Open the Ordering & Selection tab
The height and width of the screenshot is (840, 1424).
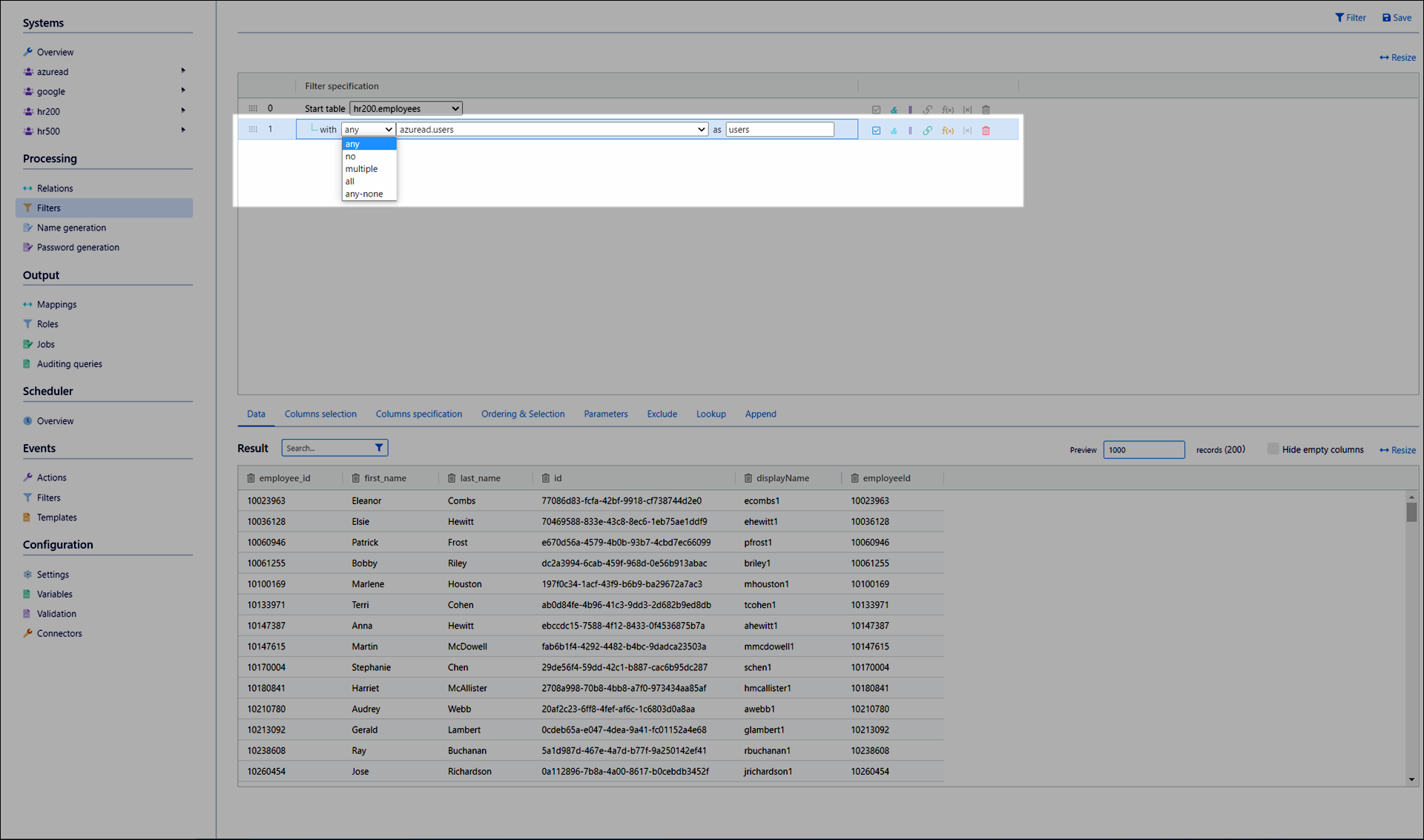522,414
